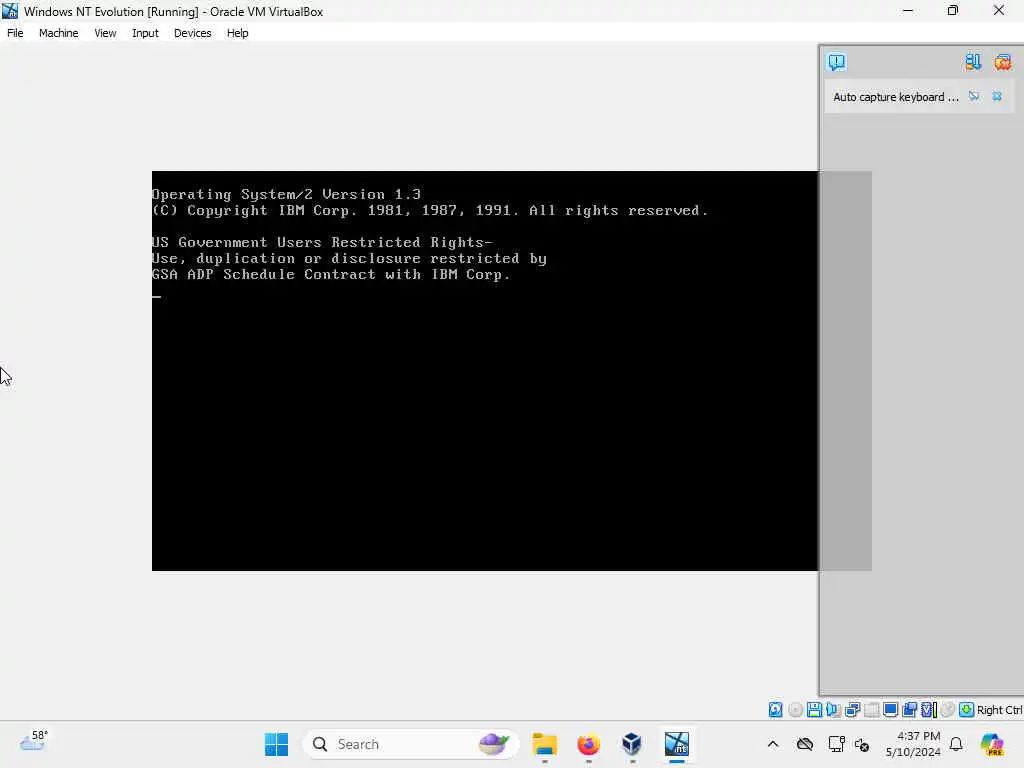Open the weather widget showing 58°
This screenshot has height=768, width=1024.
33,742
